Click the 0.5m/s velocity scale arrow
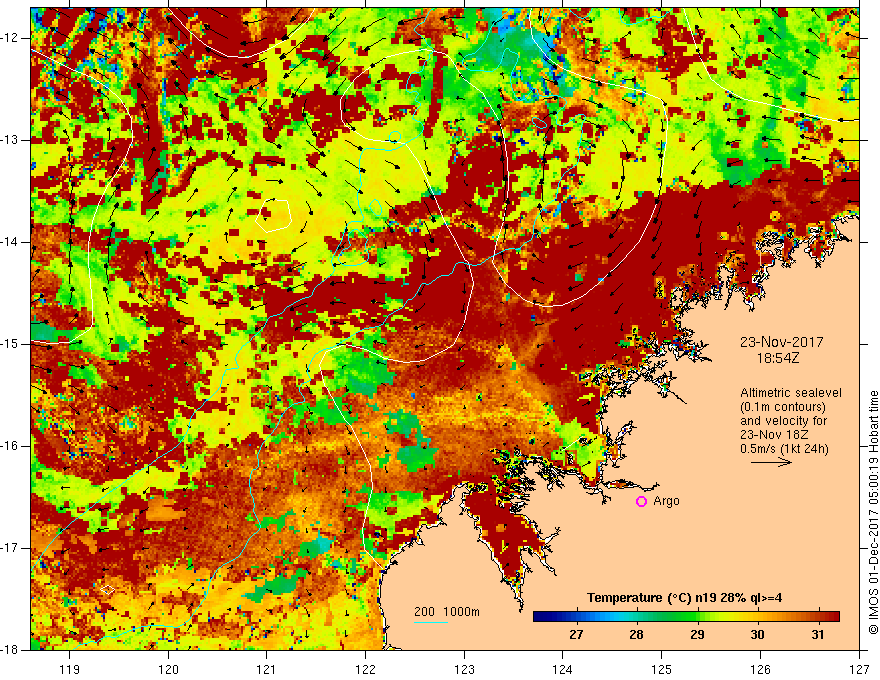This screenshot has height=680, width=880. point(771,462)
